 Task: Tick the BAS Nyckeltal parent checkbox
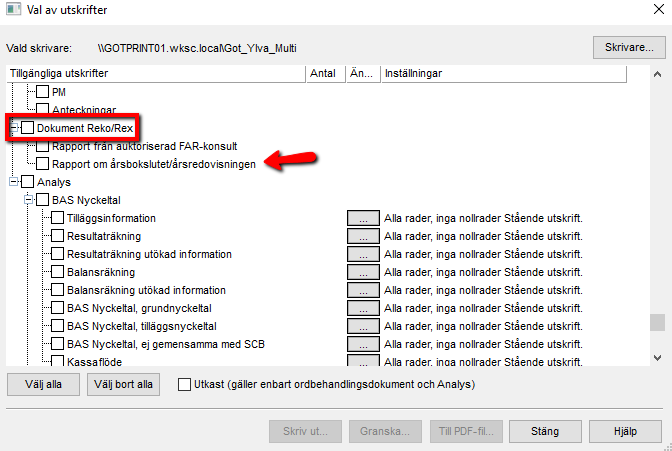[x=42, y=200]
